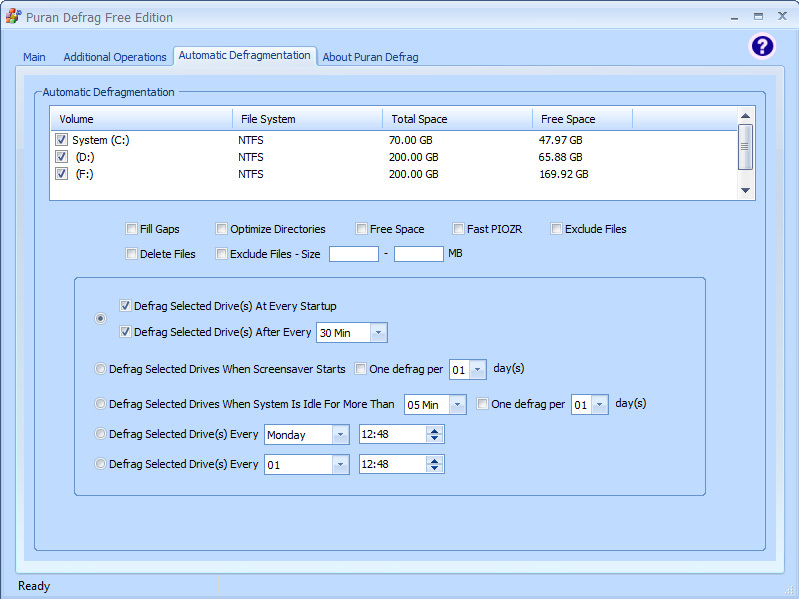
Task: Uncheck Defrag Selected Drive(s) At Every Startup
Action: click(125, 306)
